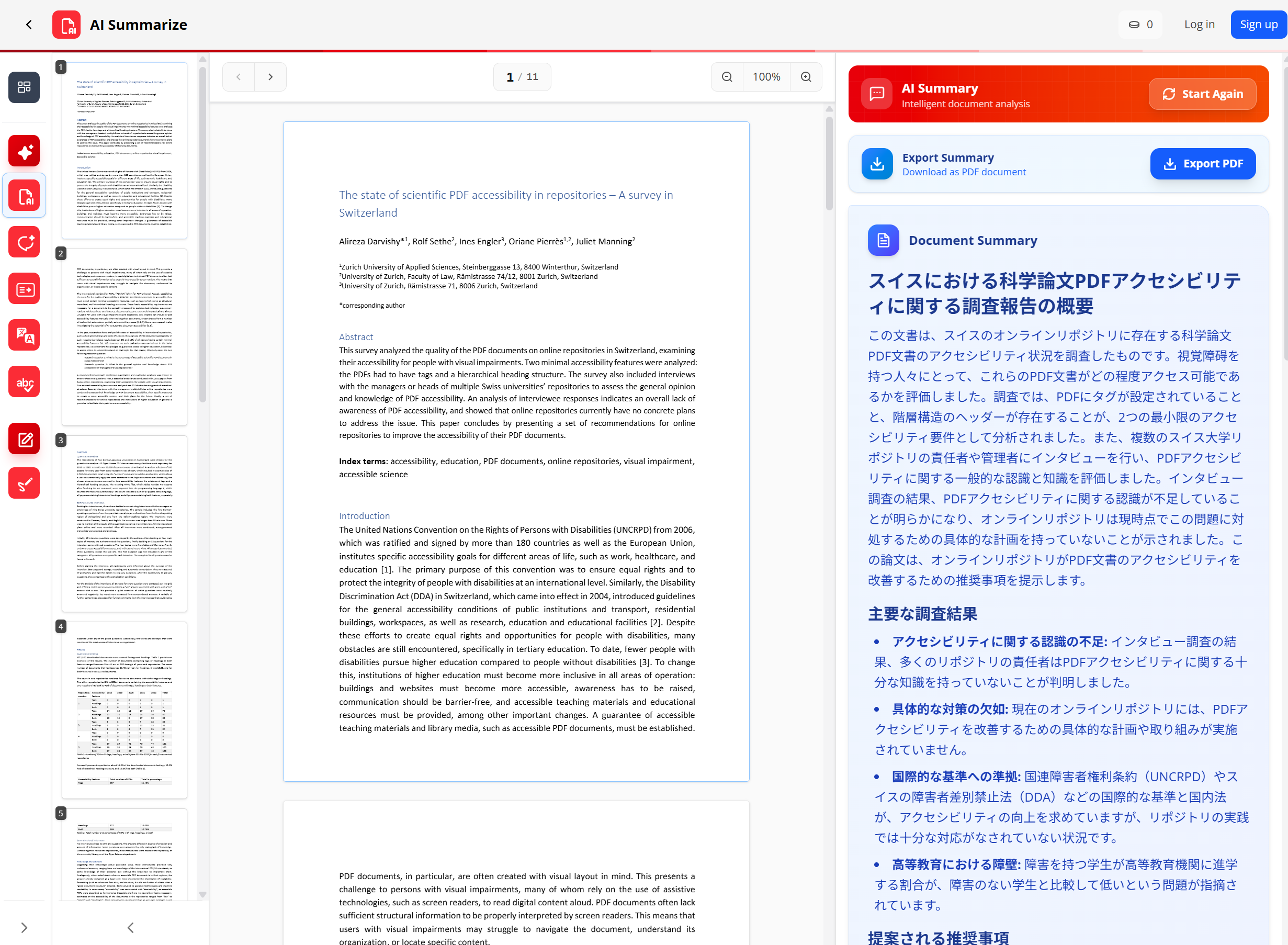
Task: Select the page 3 thumbnail
Action: click(x=123, y=523)
